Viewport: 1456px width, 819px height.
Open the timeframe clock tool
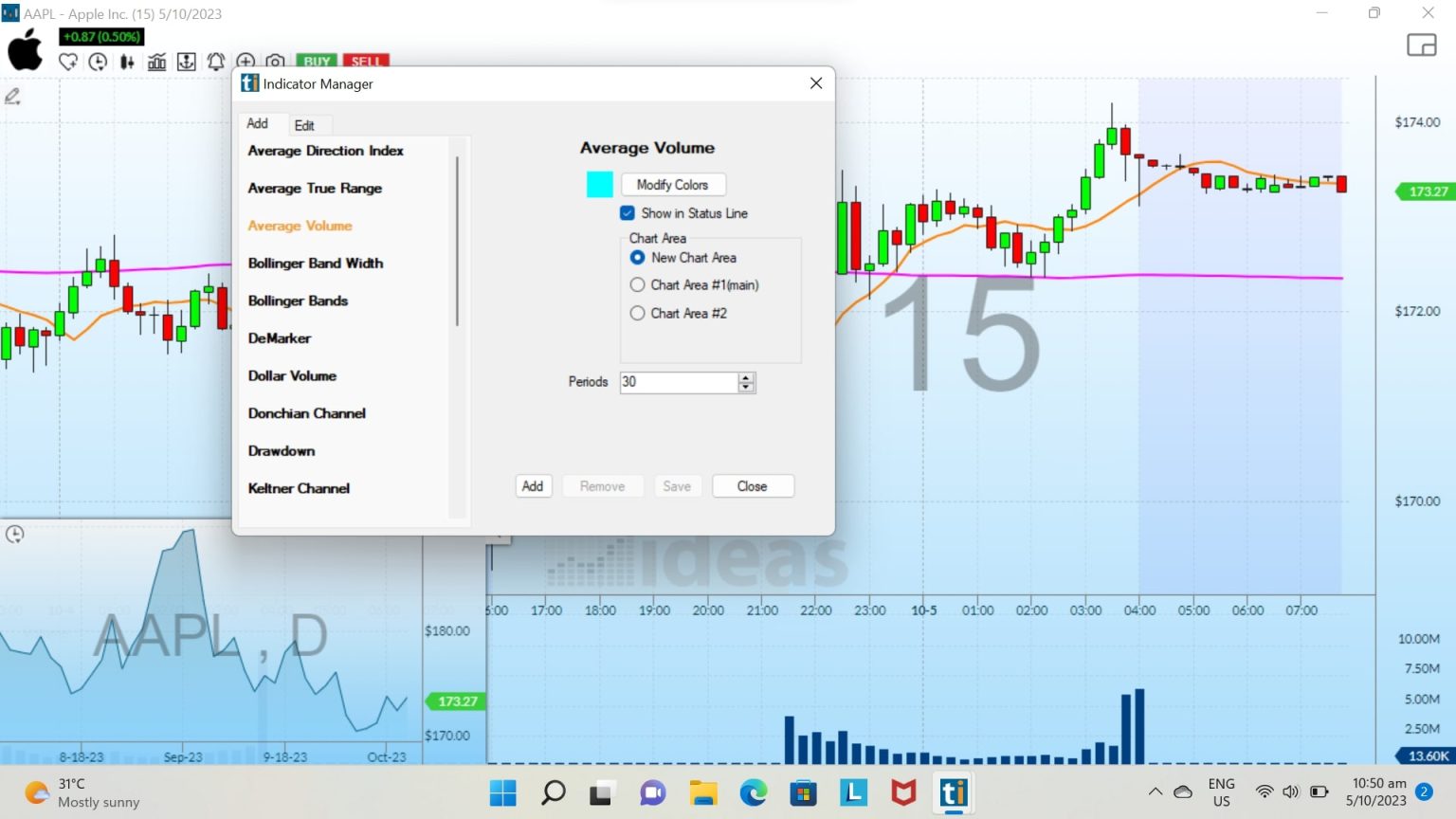coord(97,61)
